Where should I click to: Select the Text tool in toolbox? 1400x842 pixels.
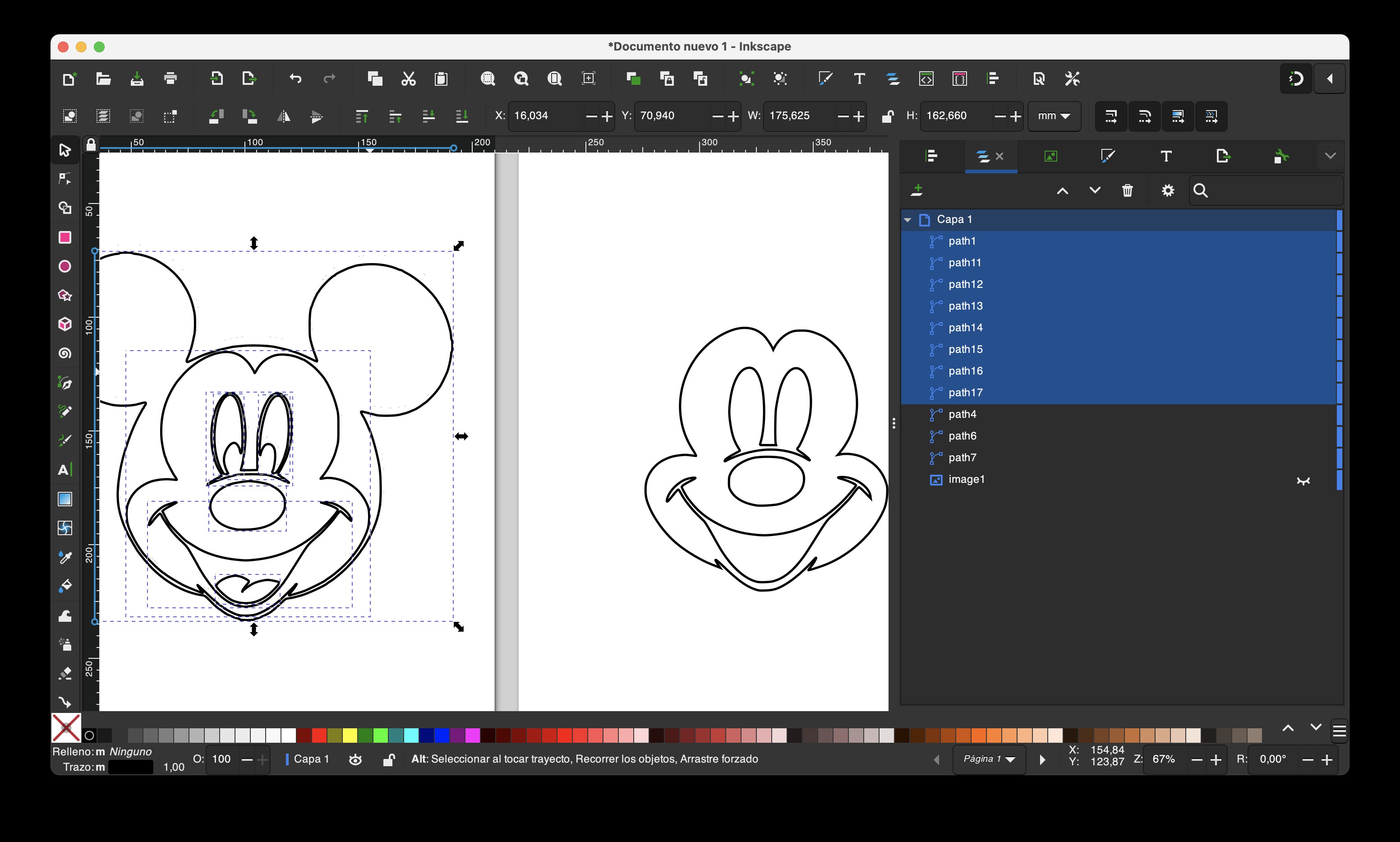tap(64, 470)
